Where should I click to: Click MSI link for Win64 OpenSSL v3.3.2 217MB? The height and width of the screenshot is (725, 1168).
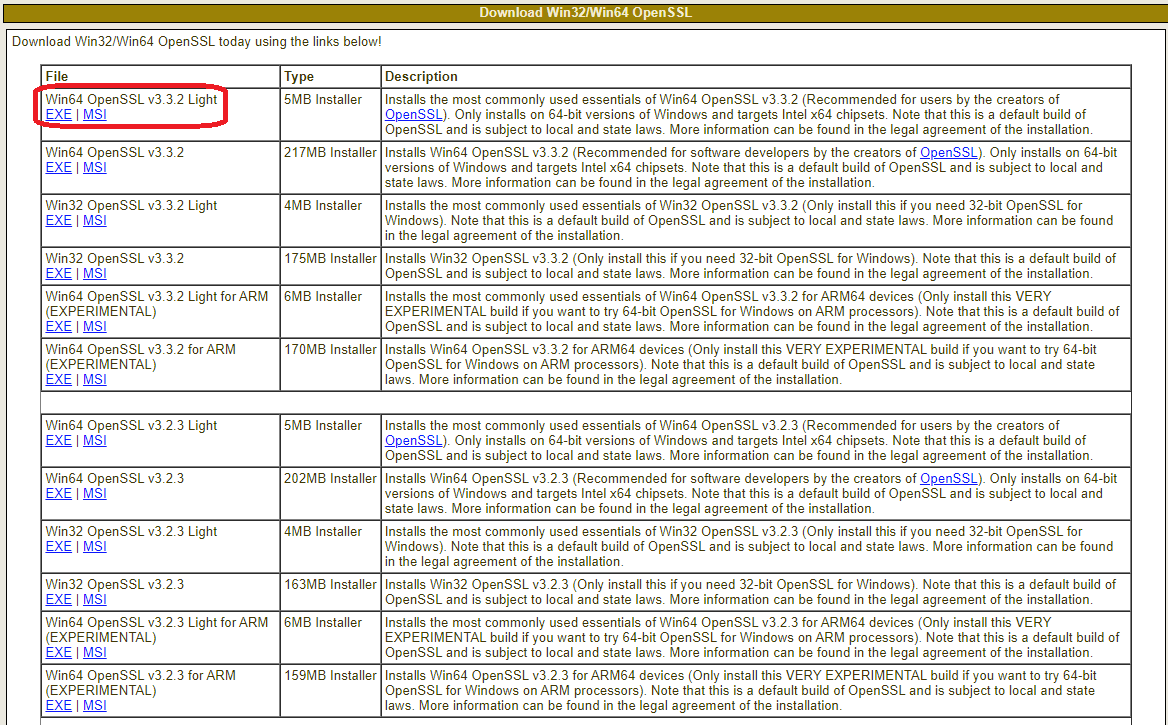click(95, 168)
